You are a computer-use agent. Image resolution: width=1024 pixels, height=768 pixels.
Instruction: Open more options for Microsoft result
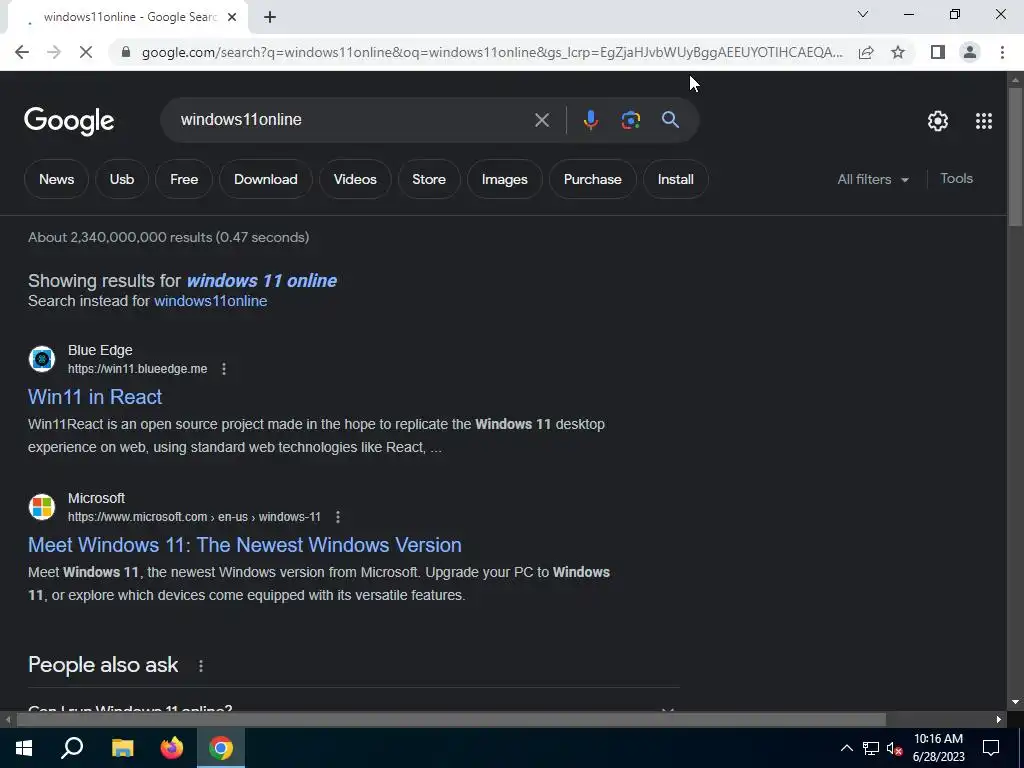[x=338, y=517]
